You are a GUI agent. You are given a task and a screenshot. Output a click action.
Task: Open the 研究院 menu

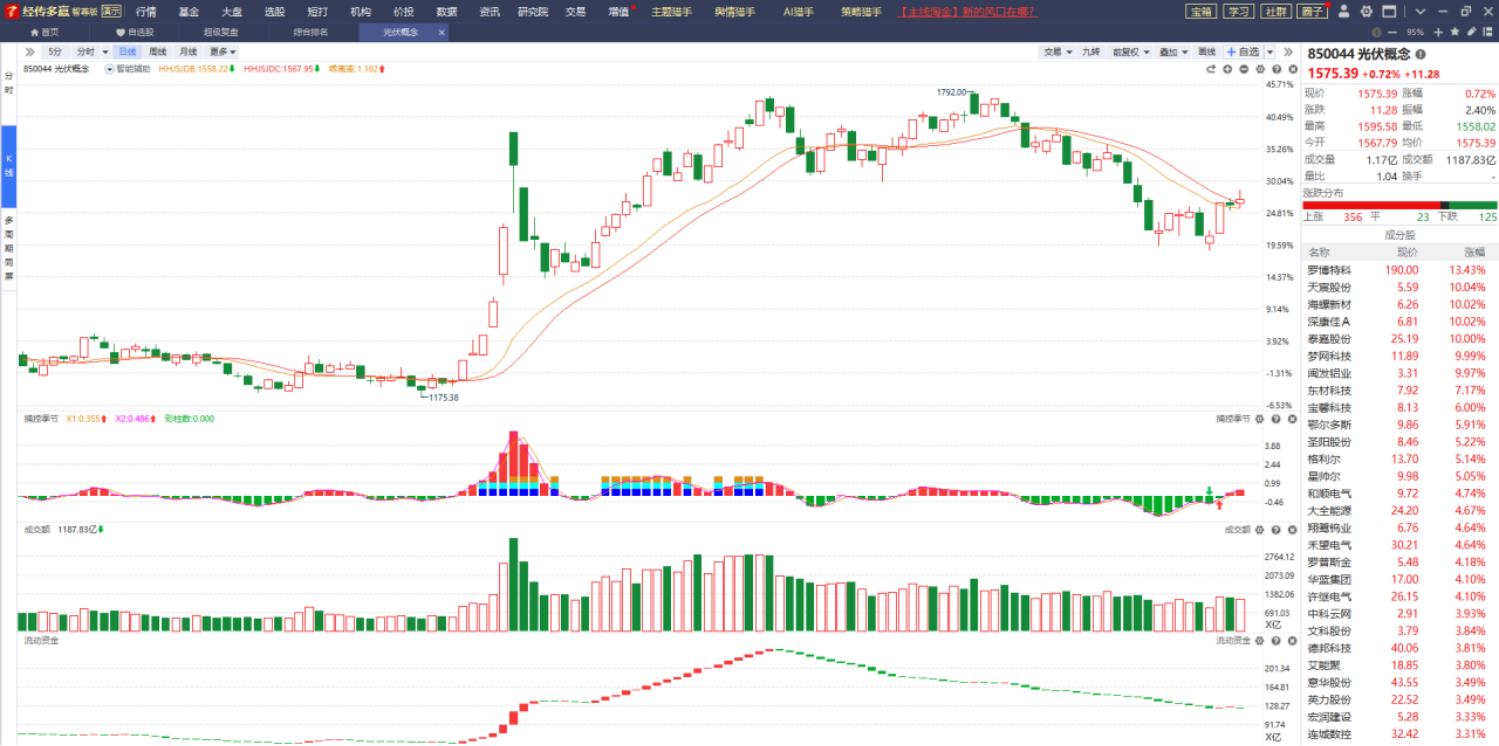[x=532, y=12]
